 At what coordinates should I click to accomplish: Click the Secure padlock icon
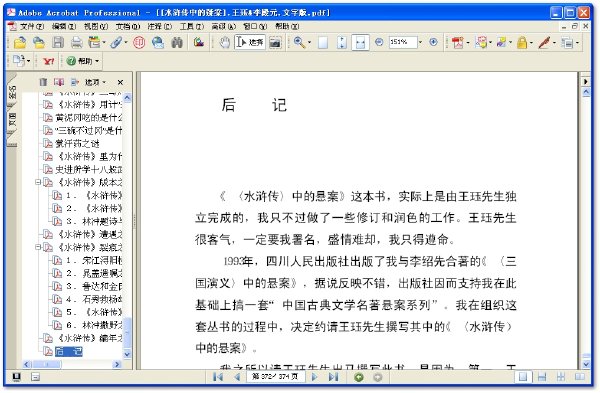[x=522, y=42]
